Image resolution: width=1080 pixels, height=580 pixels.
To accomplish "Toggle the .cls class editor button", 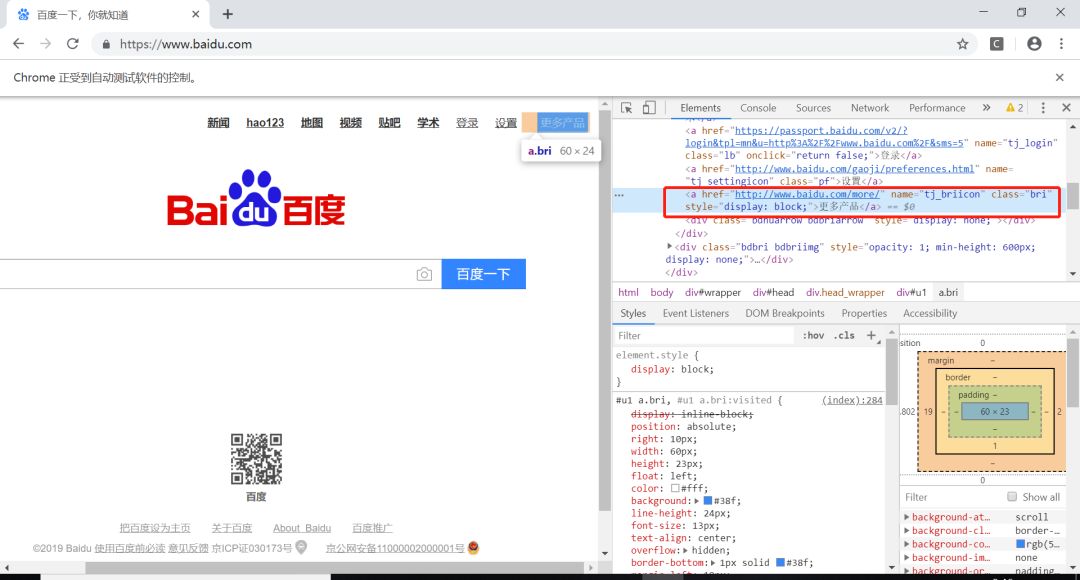I will pos(844,335).
